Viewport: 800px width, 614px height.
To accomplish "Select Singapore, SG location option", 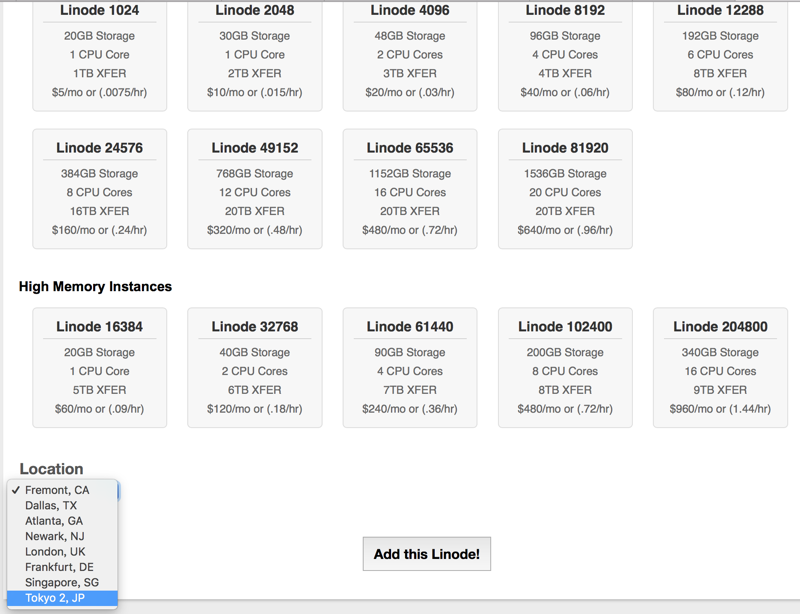I will (62, 582).
